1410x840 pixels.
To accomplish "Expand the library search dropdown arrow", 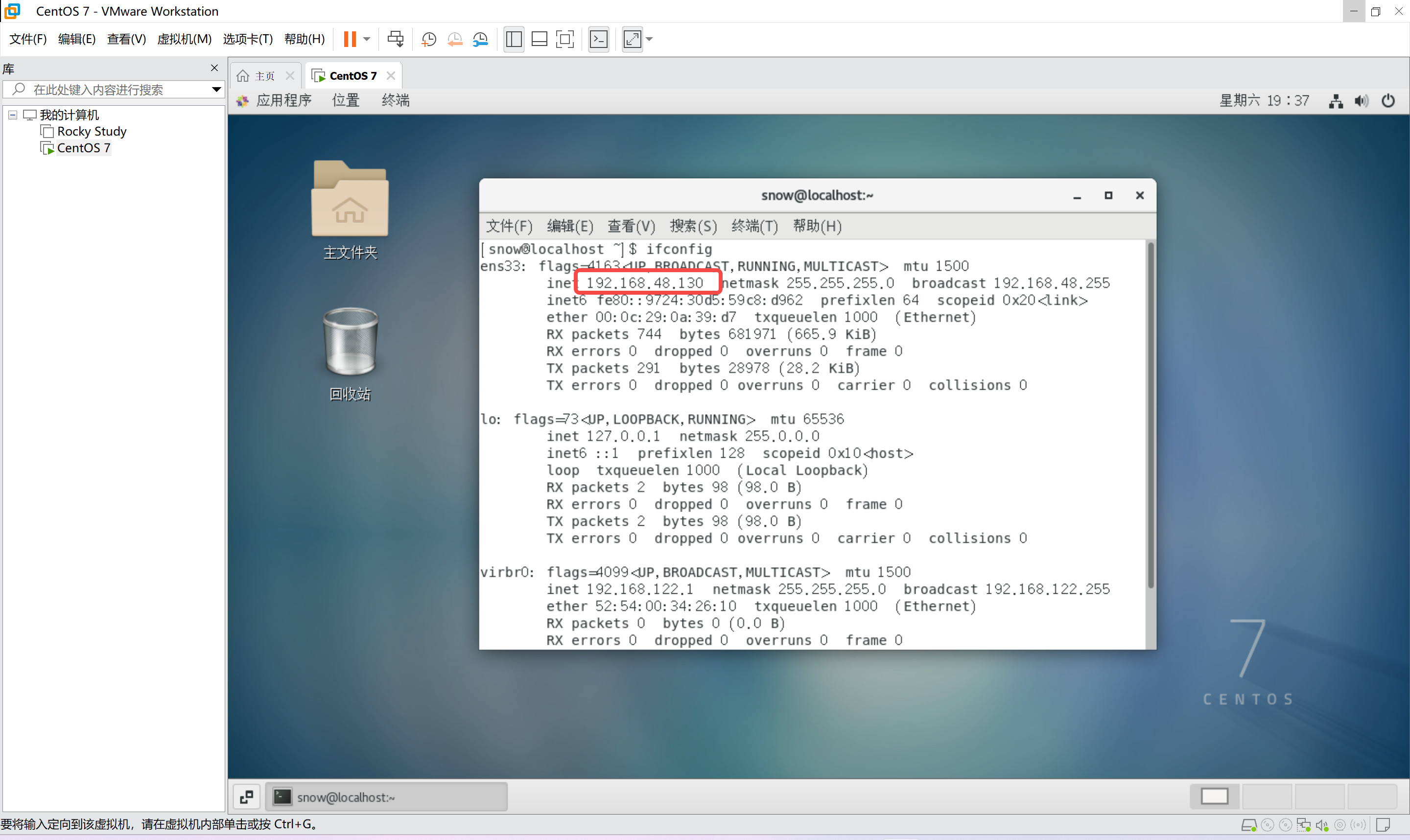I will coord(216,90).
